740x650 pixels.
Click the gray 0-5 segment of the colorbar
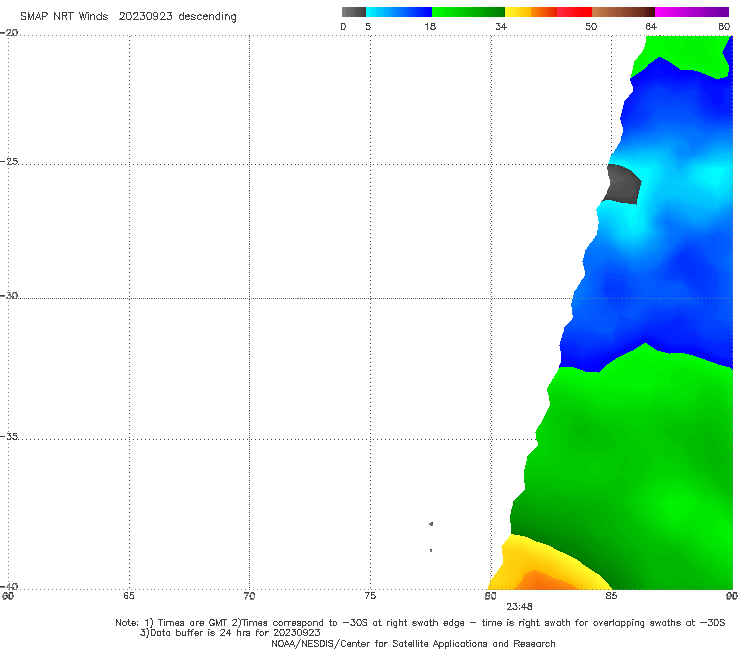(354, 12)
